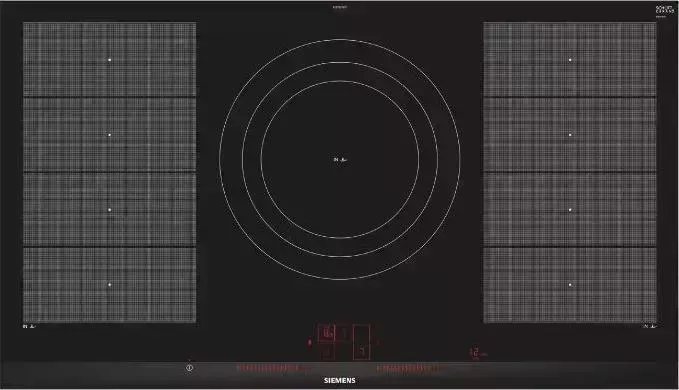Tap the red timer display showing 12

coord(478,353)
